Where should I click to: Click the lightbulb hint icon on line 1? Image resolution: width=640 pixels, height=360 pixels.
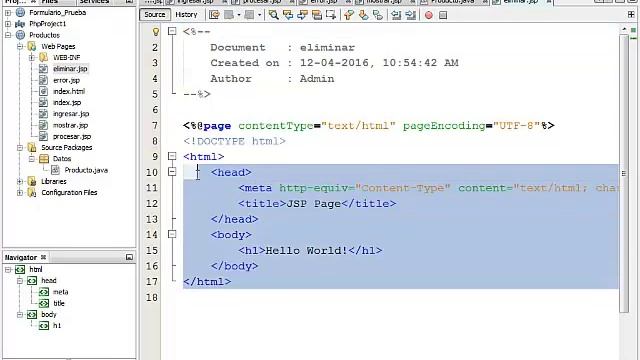pos(156,31)
